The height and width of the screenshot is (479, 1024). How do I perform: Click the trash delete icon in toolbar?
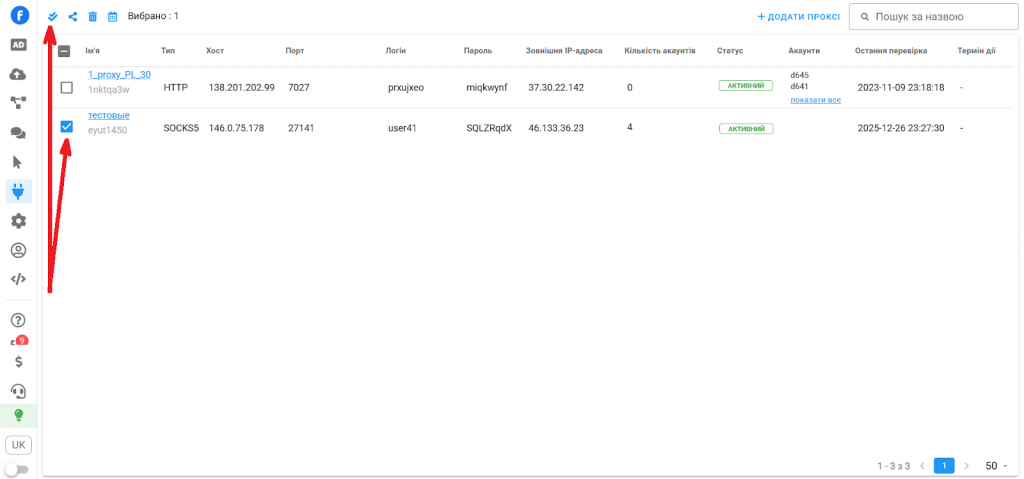click(93, 17)
